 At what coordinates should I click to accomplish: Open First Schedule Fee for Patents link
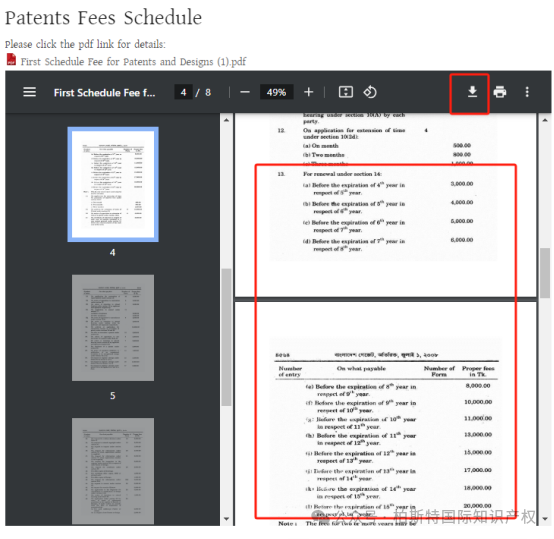[x=133, y=62]
